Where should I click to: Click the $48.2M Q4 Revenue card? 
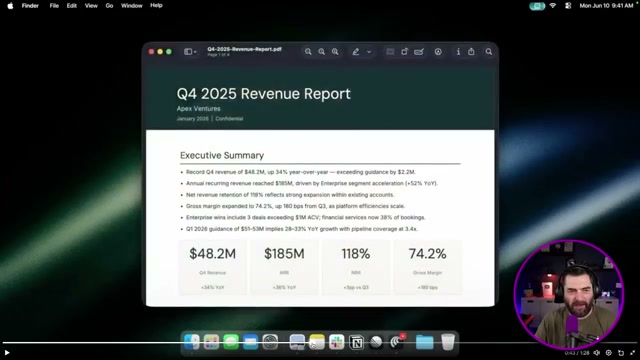[x=213, y=267]
